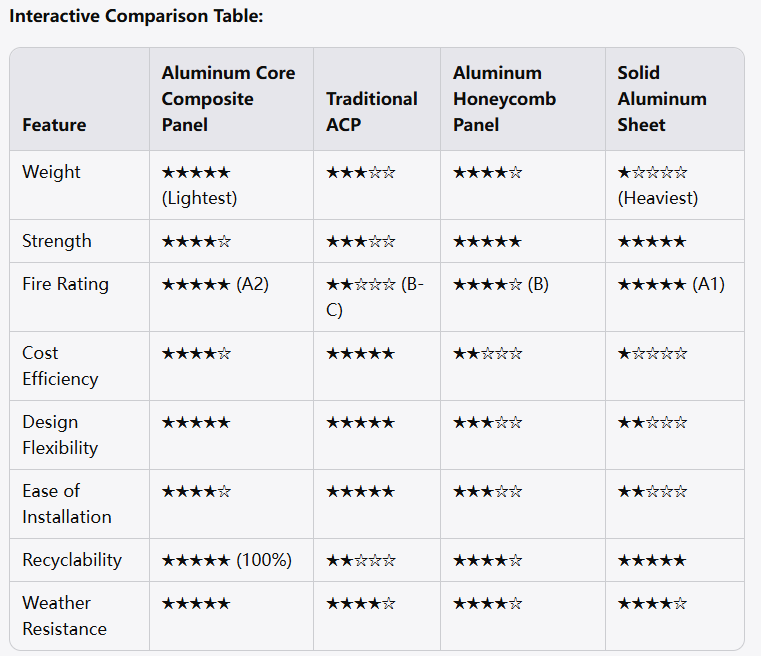Click the Design Flexibility row label
The width and height of the screenshot is (764, 656).
pyautogui.click(x=60, y=435)
